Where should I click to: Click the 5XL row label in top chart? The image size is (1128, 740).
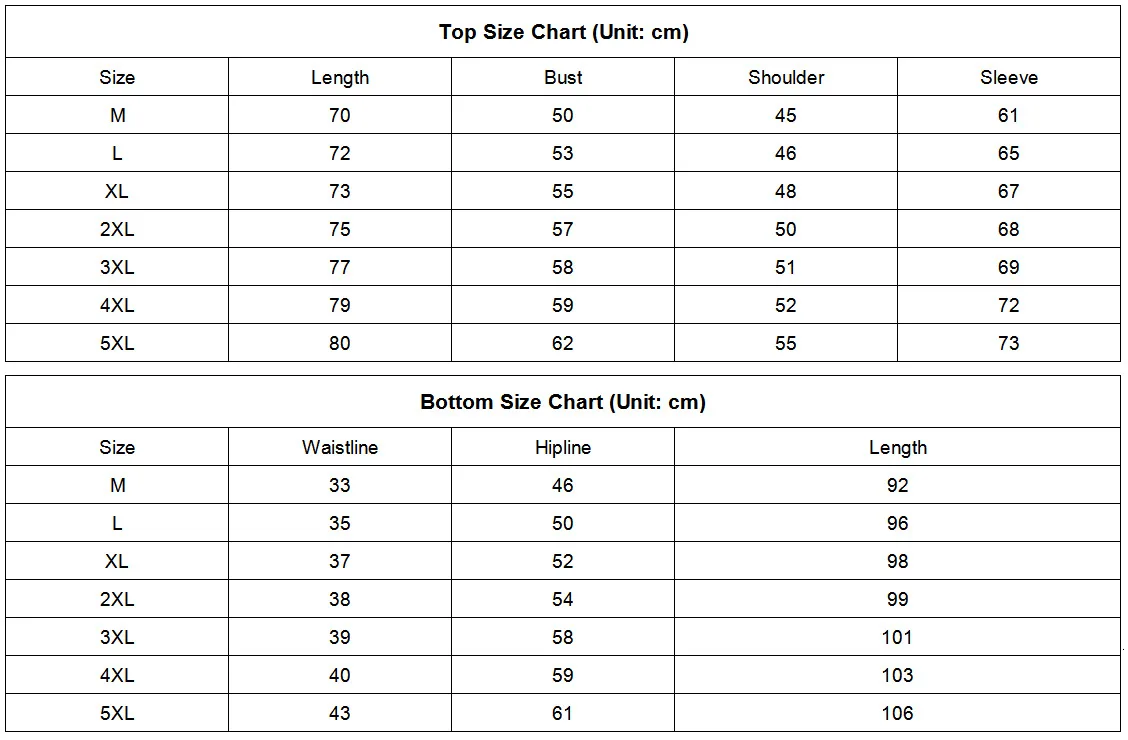[x=117, y=343]
